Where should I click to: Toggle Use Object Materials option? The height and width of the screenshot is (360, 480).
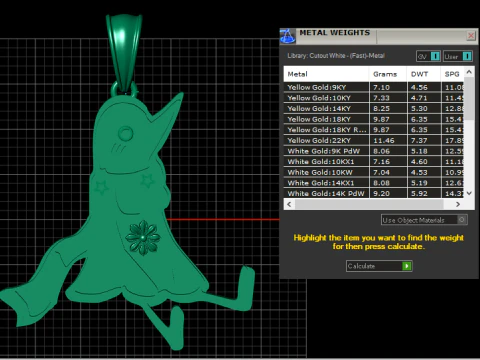424,220
